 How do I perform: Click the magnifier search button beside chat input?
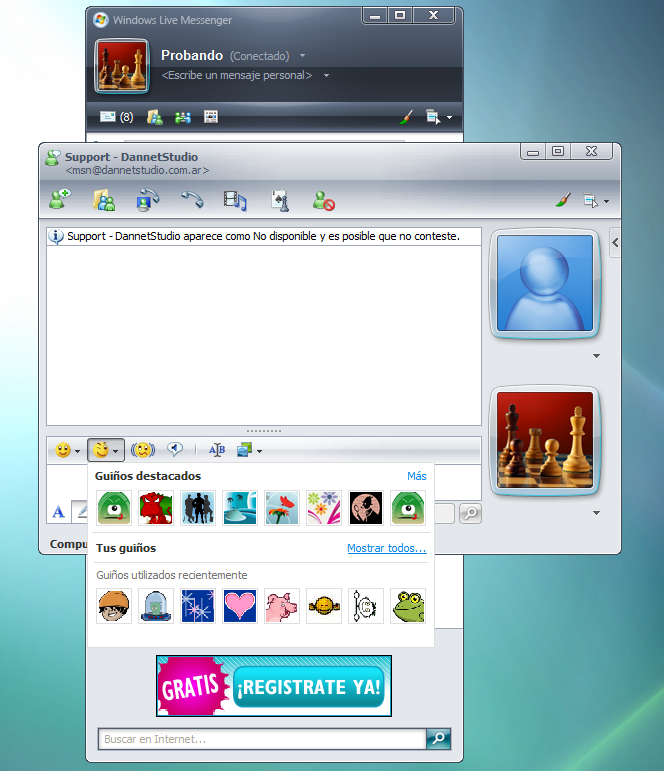click(x=470, y=513)
